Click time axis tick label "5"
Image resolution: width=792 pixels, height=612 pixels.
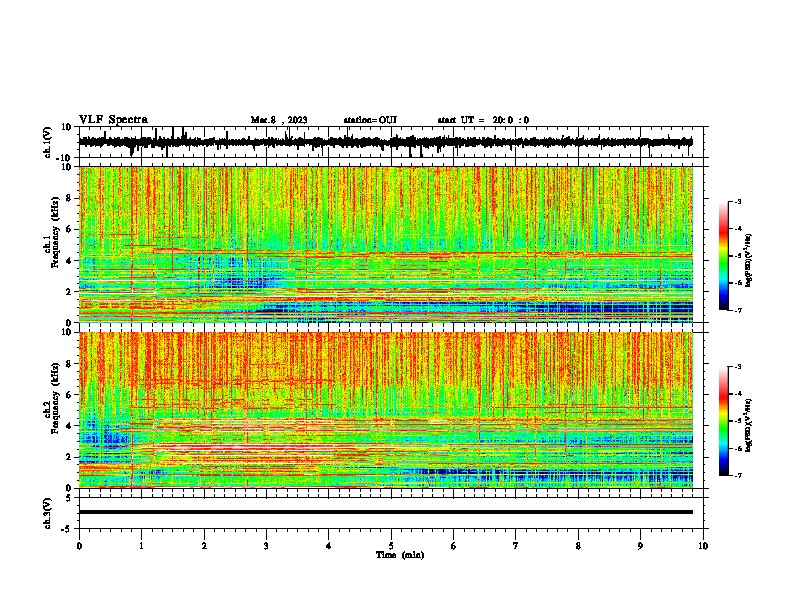click(391, 546)
